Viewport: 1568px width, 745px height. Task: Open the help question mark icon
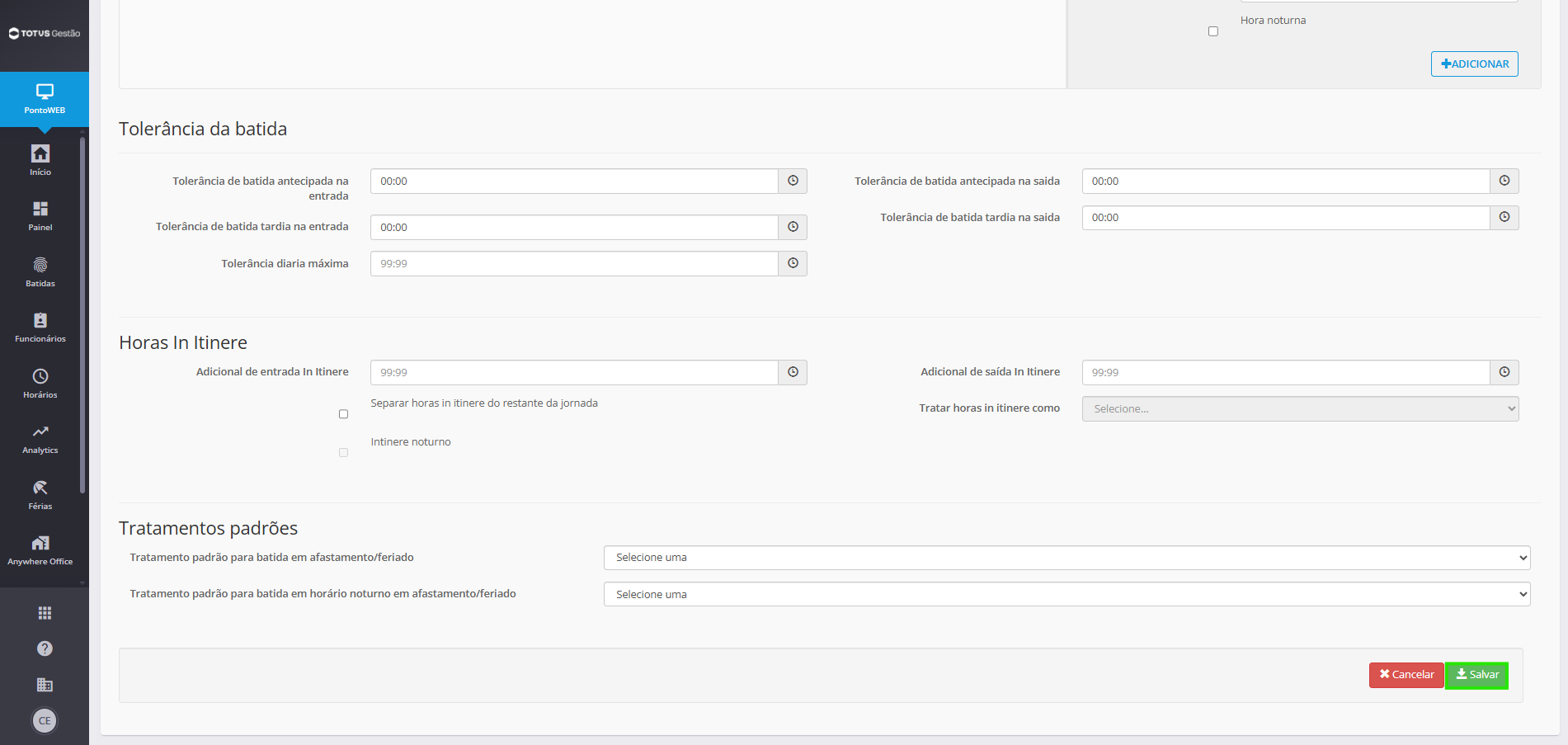pos(45,648)
